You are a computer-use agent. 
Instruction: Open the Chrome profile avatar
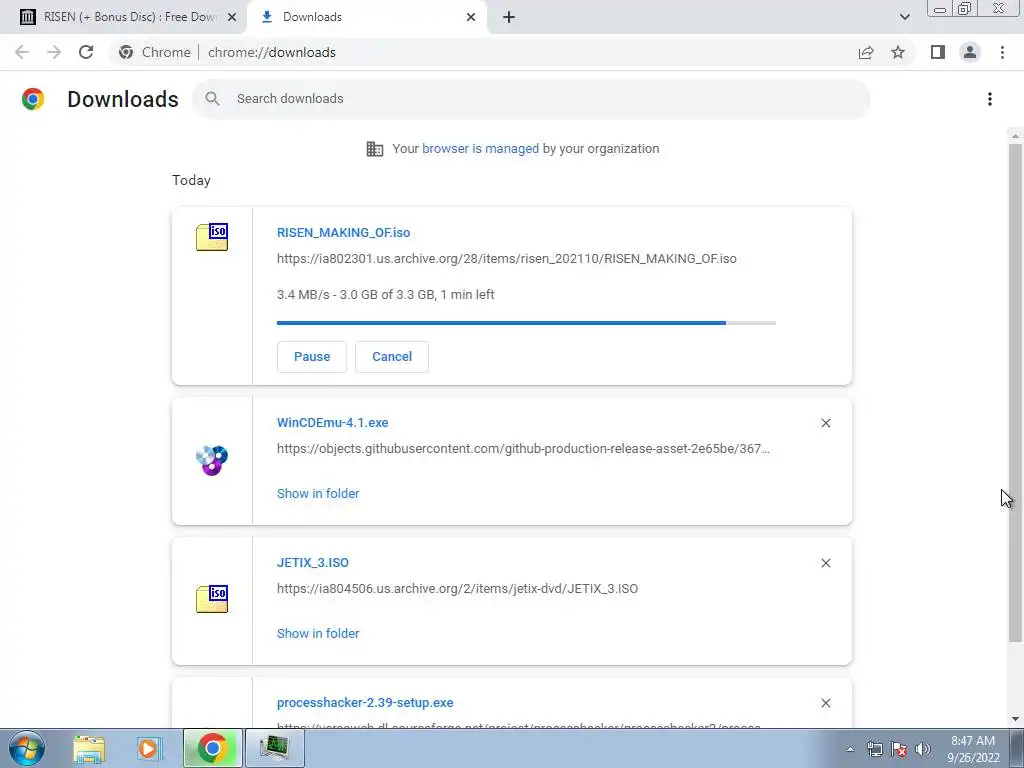pyautogui.click(x=970, y=52)
